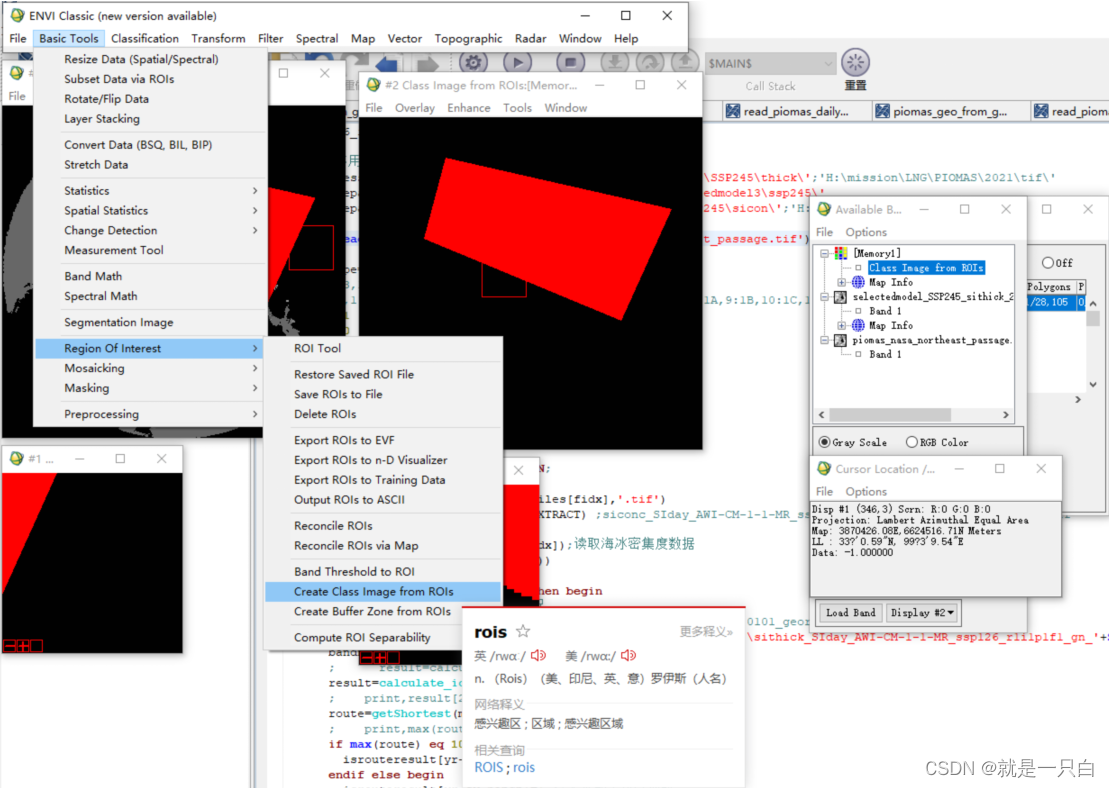
Task: Choose Create Class Image from ROIs
Action: (x=383, y=591)
